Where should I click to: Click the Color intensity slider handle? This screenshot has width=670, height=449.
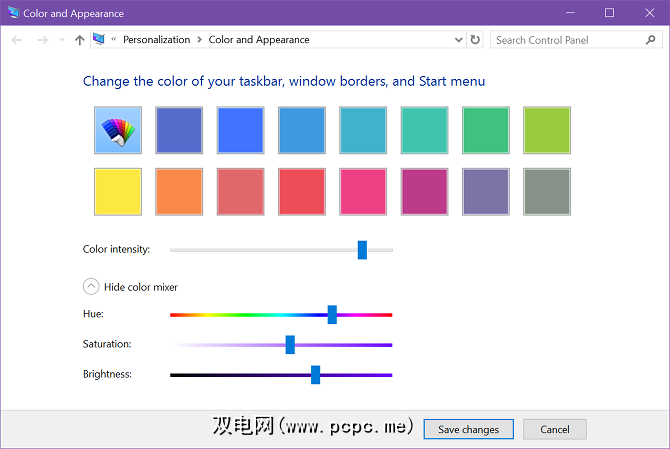click(x=362, y=250)
